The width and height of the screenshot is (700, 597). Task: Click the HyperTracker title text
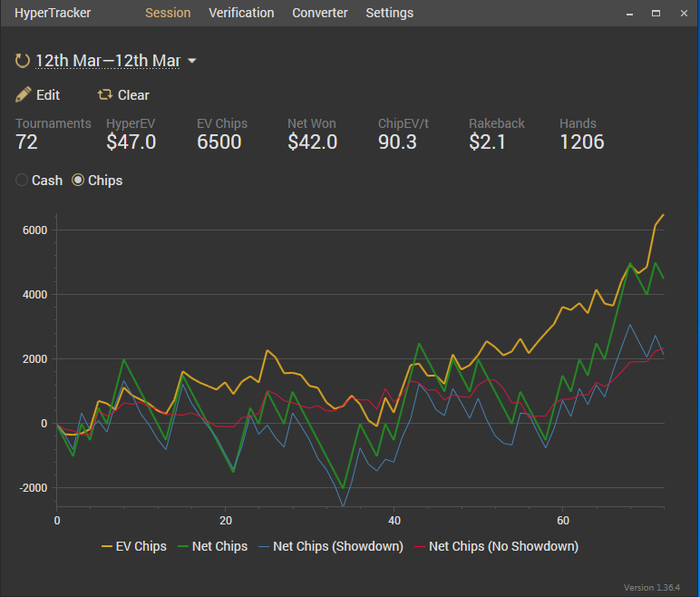coord(52,13)
